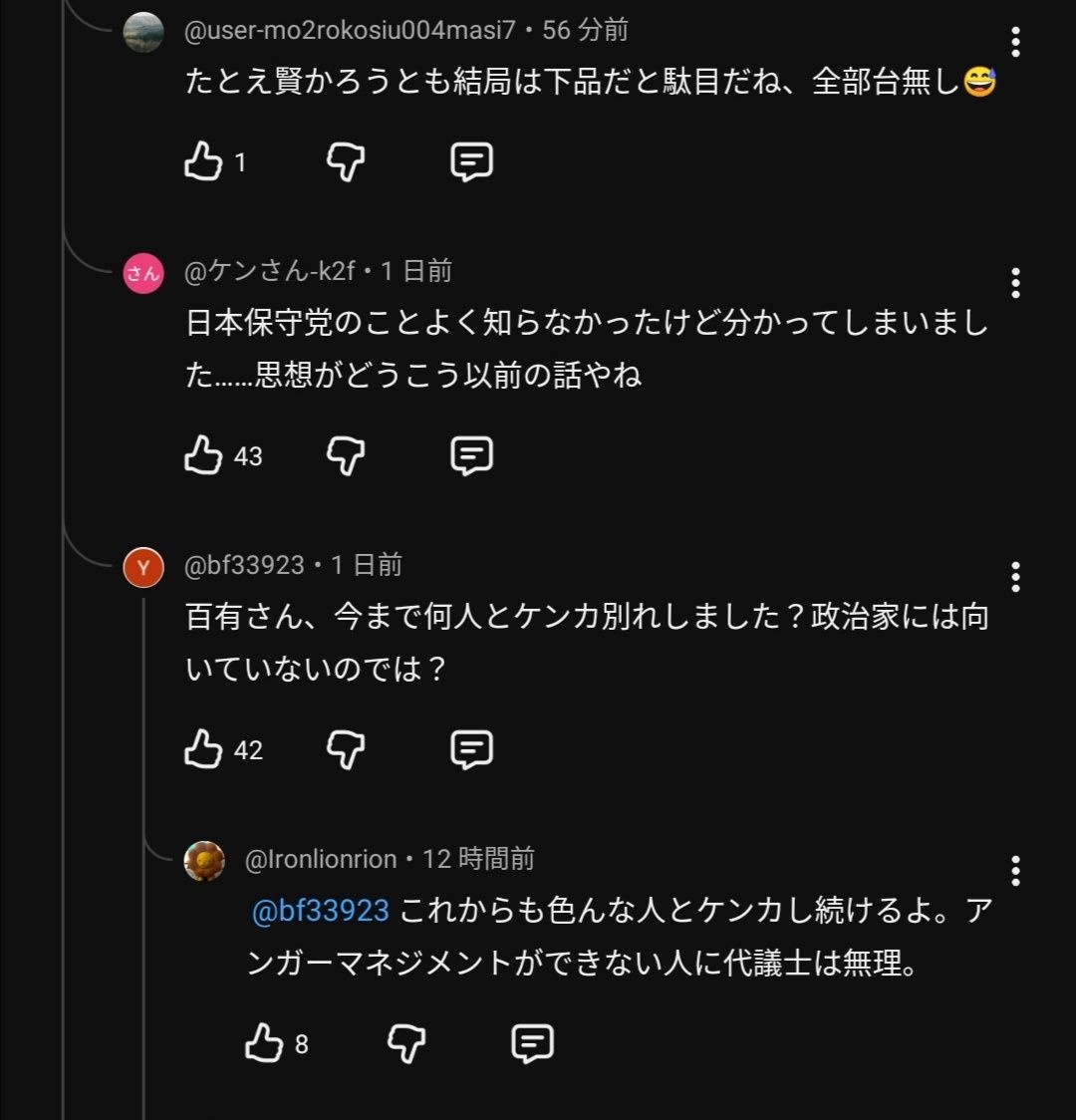The image size is (1076, 1120).
Task: Open the pink ケンさん profile avatar
Action: [143, 274]
